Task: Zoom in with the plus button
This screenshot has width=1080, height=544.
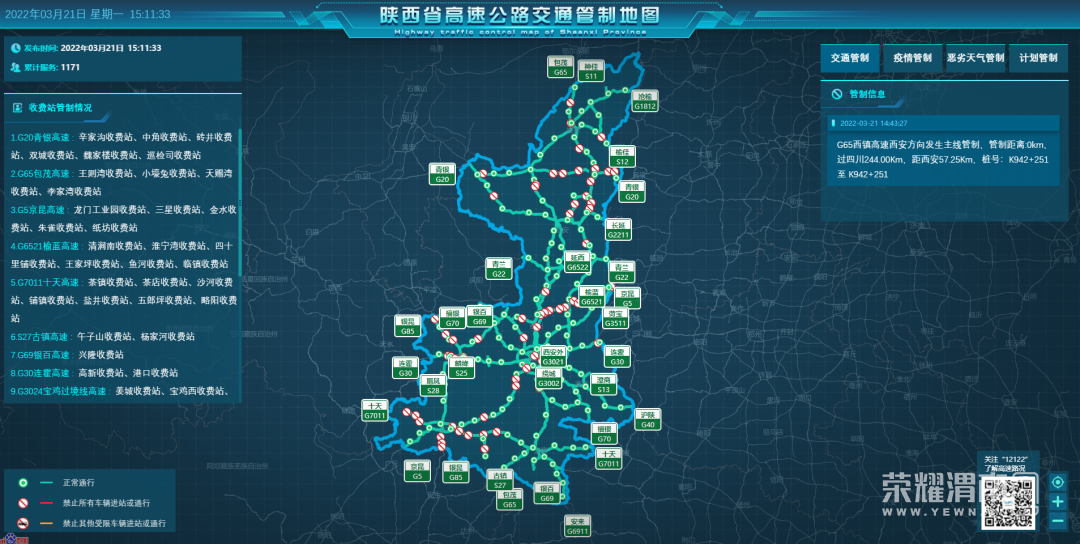Action: [x=1058, y=501]
